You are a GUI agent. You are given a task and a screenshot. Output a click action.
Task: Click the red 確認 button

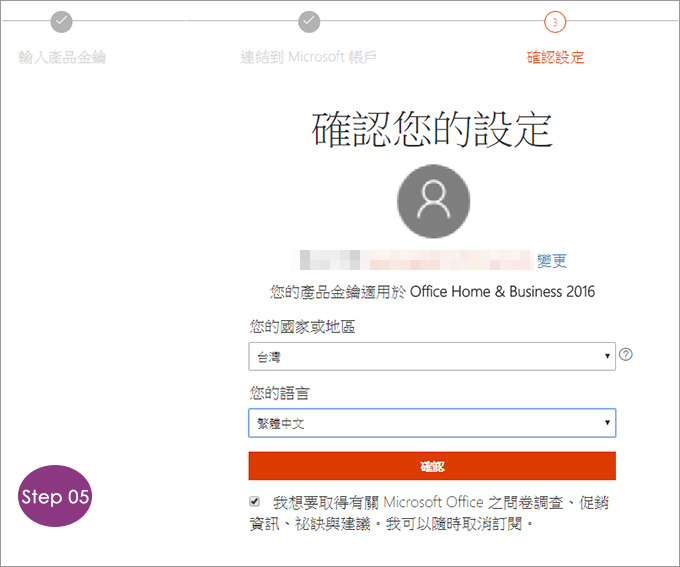[432, 466]
